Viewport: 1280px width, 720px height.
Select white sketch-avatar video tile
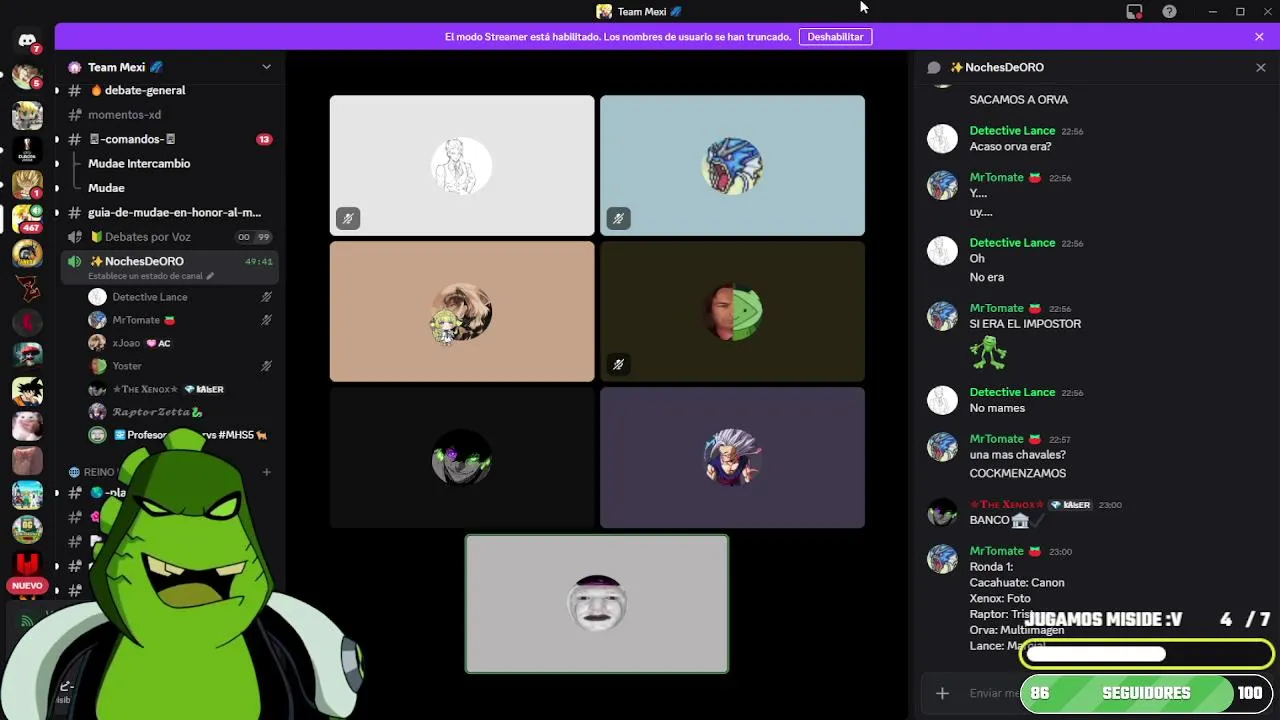pyautogui.click(x=462, y=165)
